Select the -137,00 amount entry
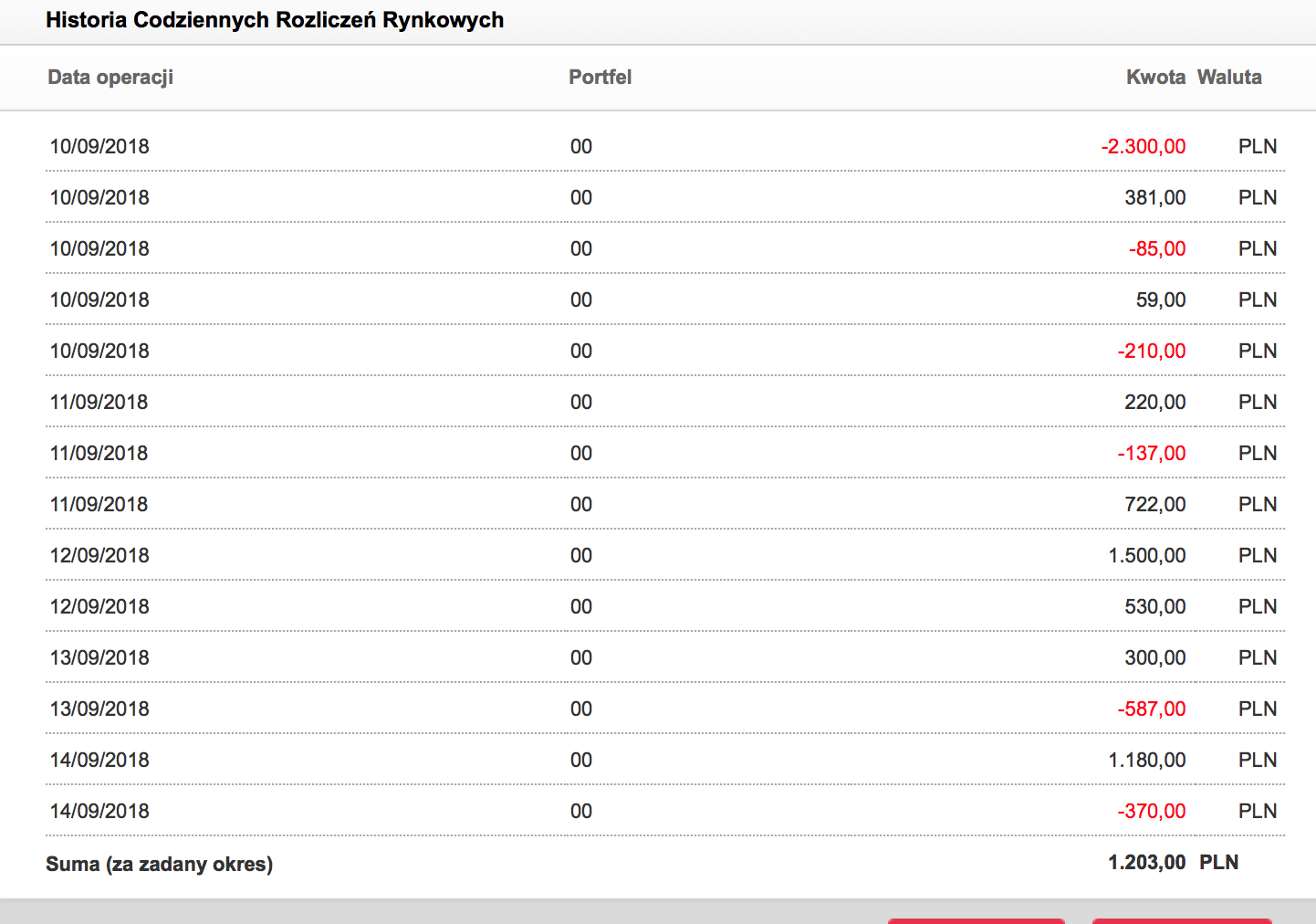1316x924 pixels. 1151,454
